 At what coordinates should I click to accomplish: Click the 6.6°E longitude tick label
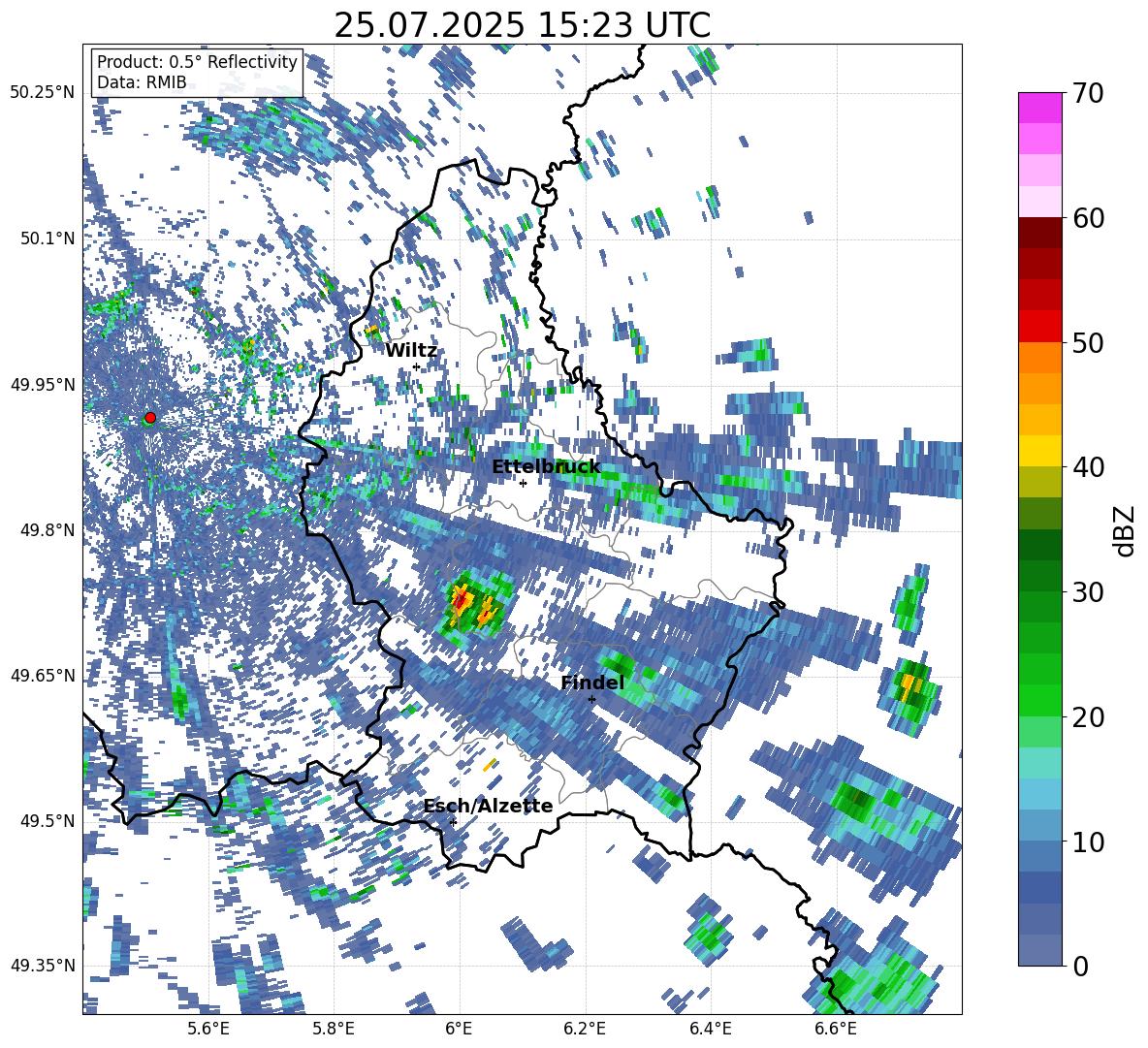pyautogui.click(x=836, y=1029)
